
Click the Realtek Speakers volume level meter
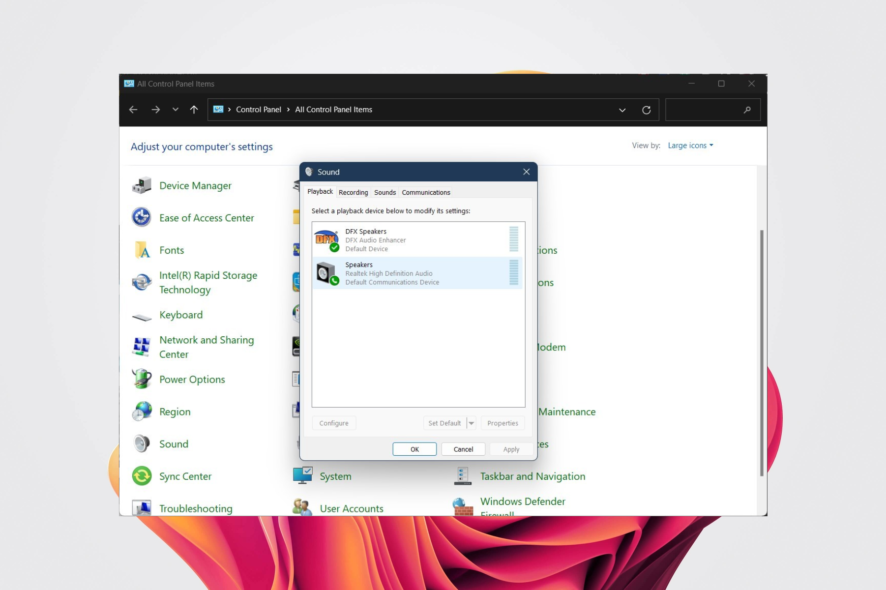pyautogui.click(x=514, y=272)
